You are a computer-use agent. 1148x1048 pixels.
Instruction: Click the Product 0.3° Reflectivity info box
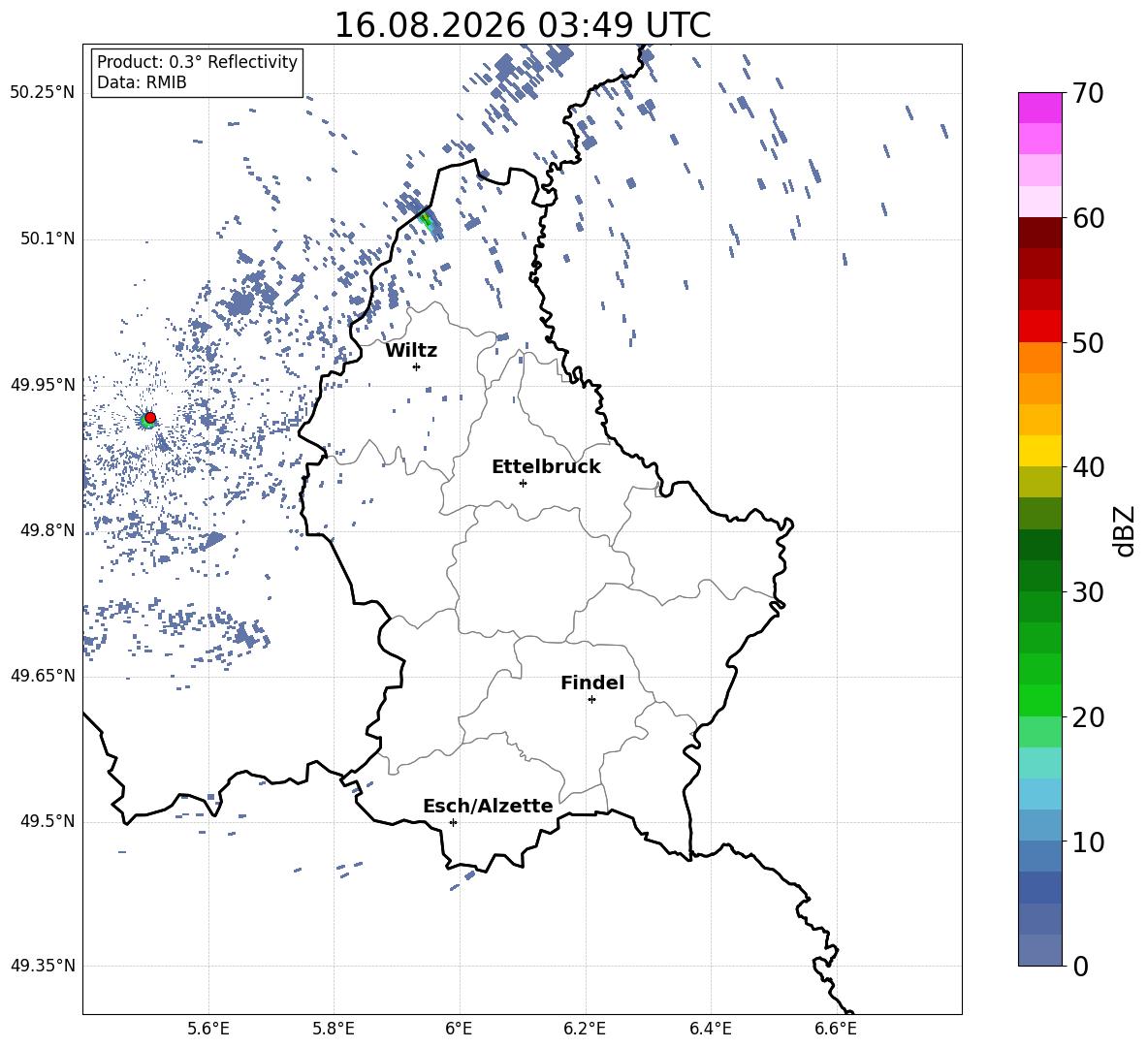coord(197,72)
